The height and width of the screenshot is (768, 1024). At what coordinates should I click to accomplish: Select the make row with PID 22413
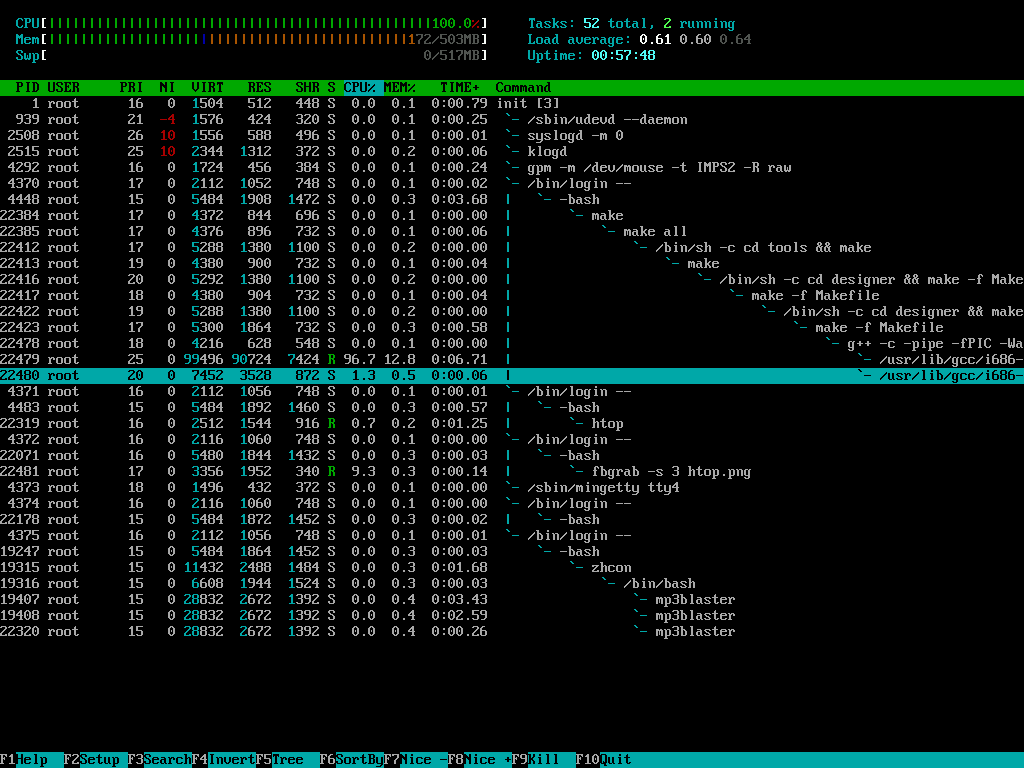point(512,263)
